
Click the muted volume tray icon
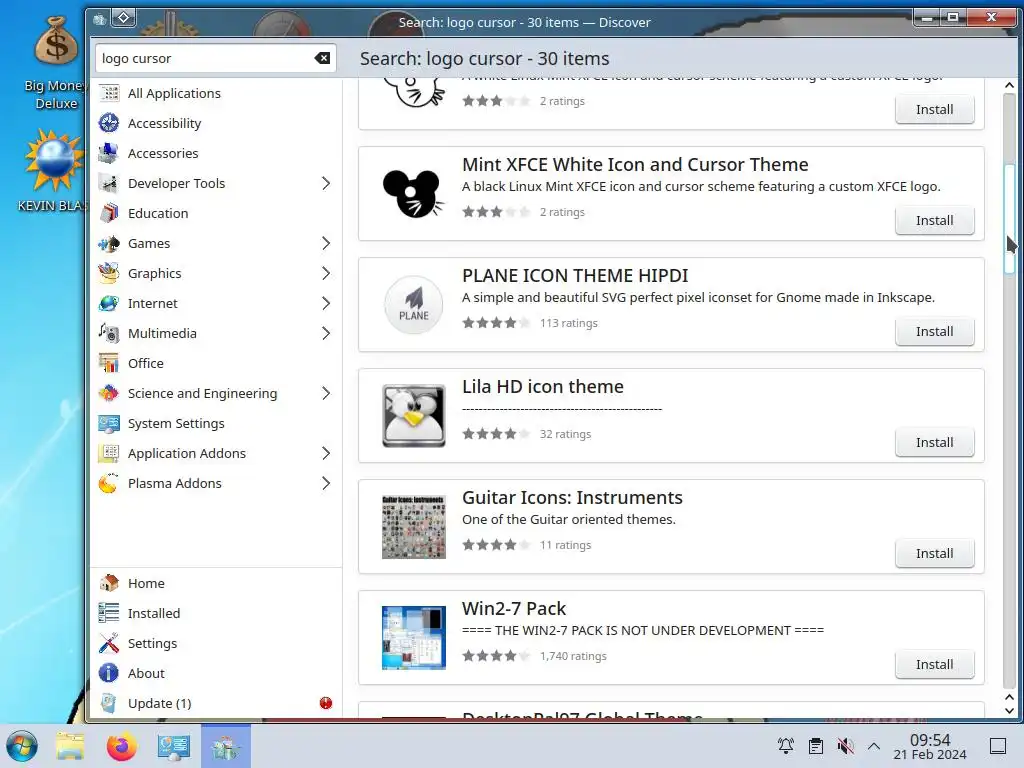click(x=846, y=746)
